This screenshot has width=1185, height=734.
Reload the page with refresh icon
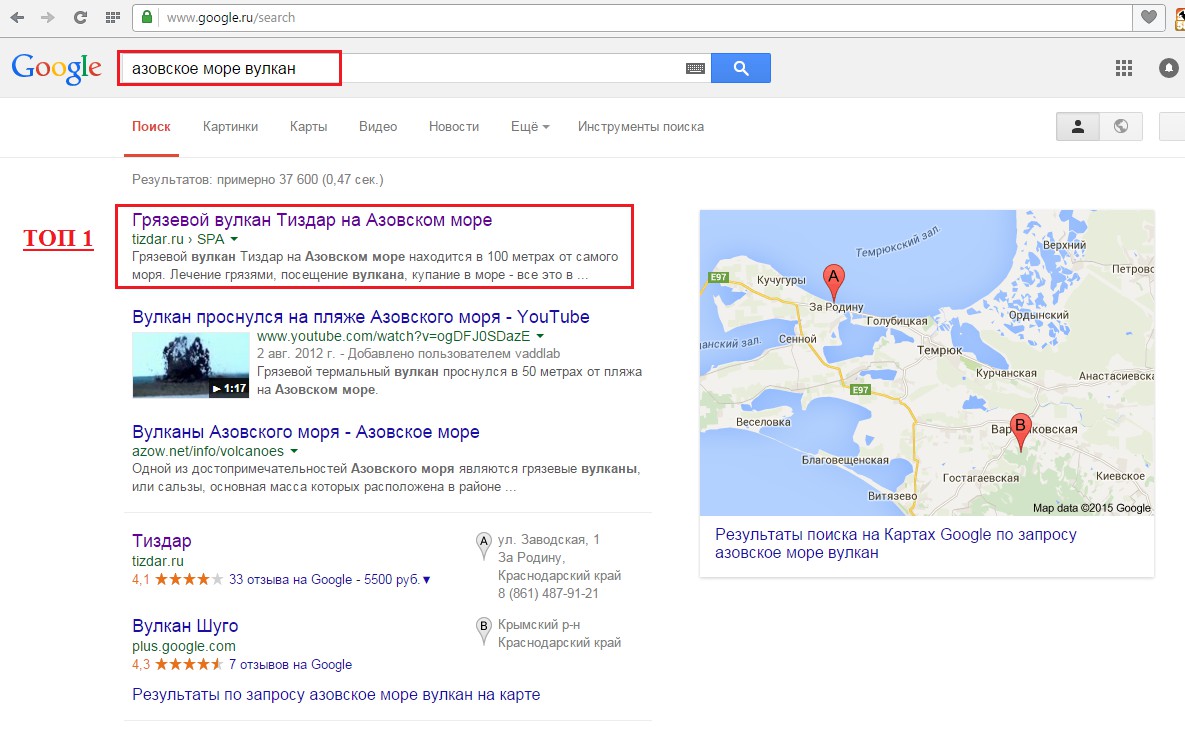pos(80,17)
